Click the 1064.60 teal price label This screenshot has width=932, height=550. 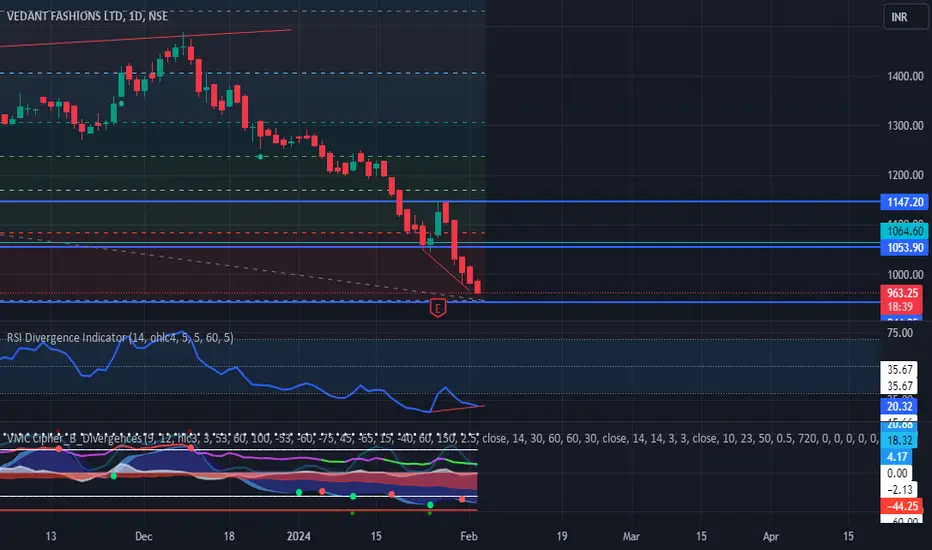pos(904,231)
